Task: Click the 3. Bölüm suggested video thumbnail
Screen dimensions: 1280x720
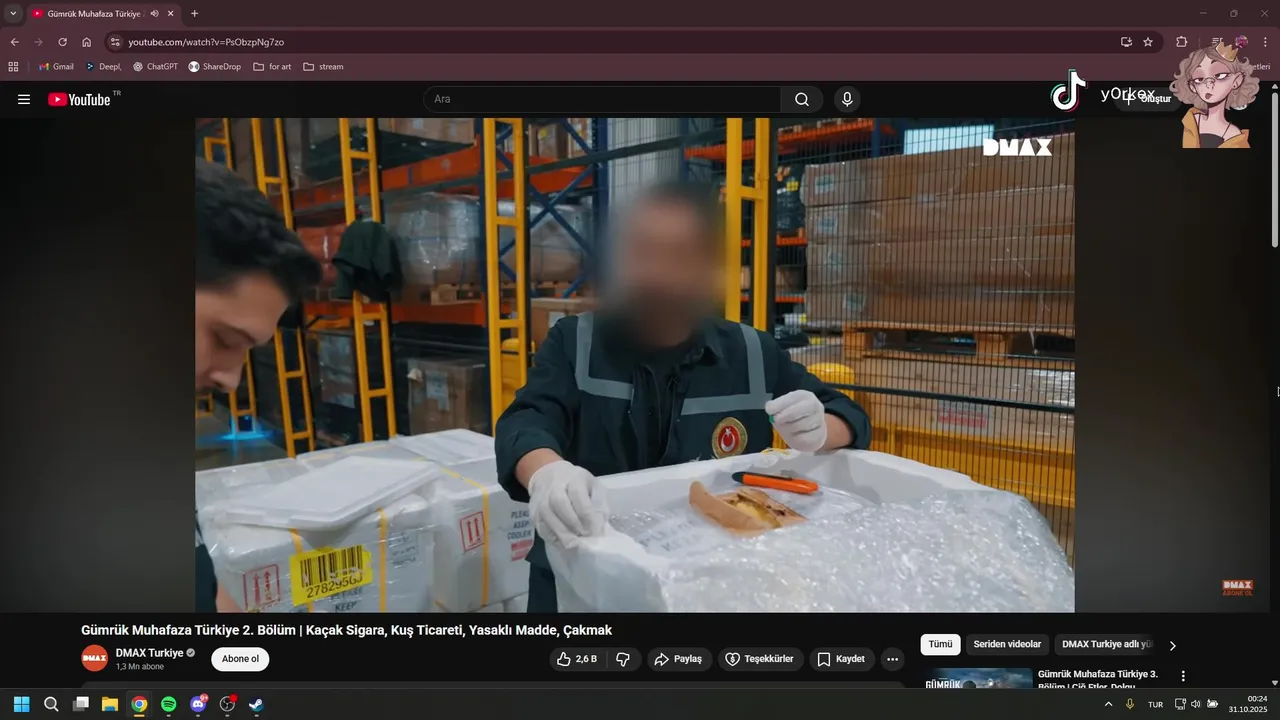Action: pos(977,679)
